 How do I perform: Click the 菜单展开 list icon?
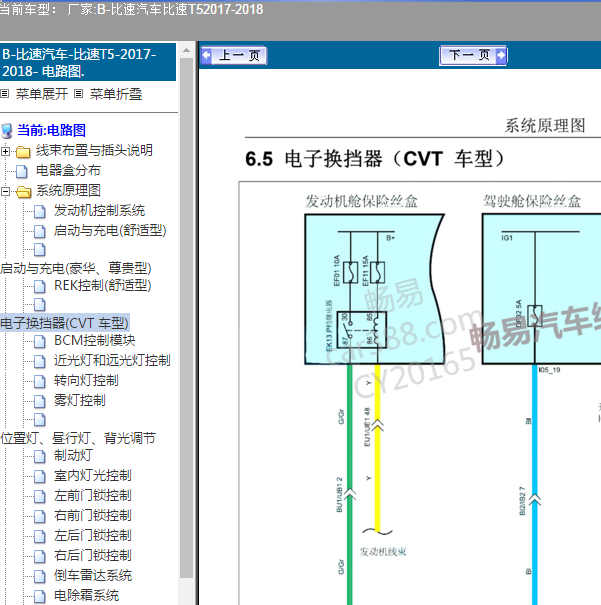click(x=5, y=93)
